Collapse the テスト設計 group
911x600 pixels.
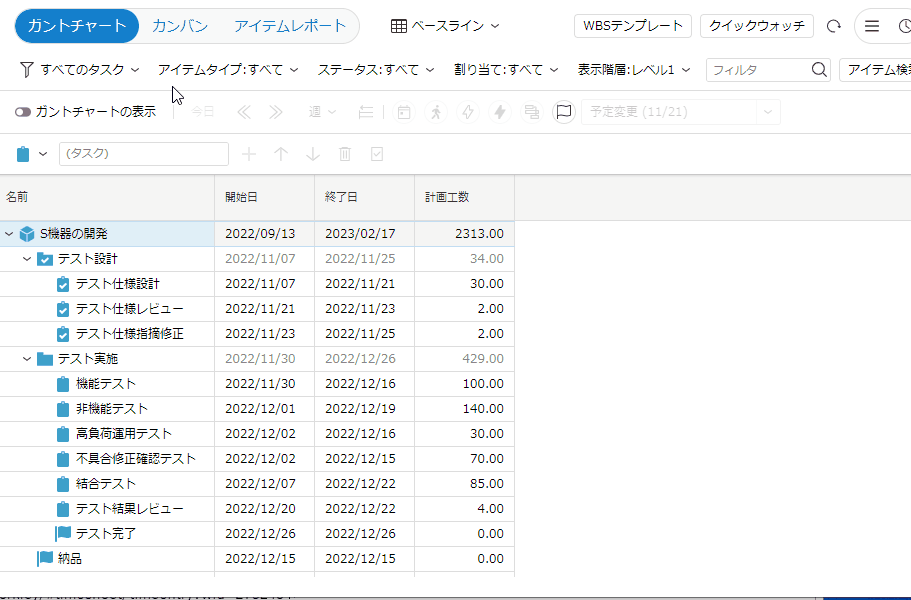[27, 259]
